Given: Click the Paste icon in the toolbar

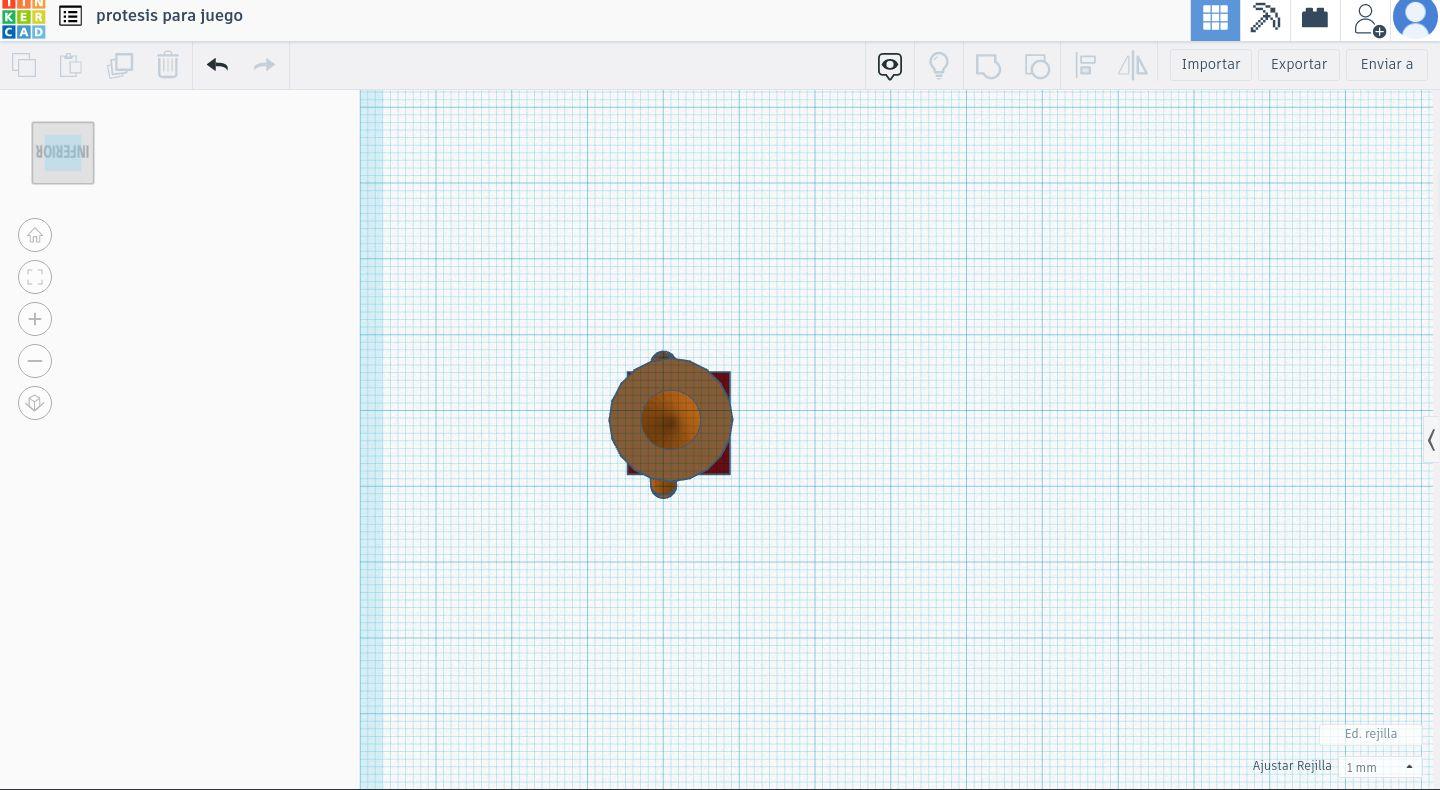Looking at the screenshot, I should (x=71, y=65).
